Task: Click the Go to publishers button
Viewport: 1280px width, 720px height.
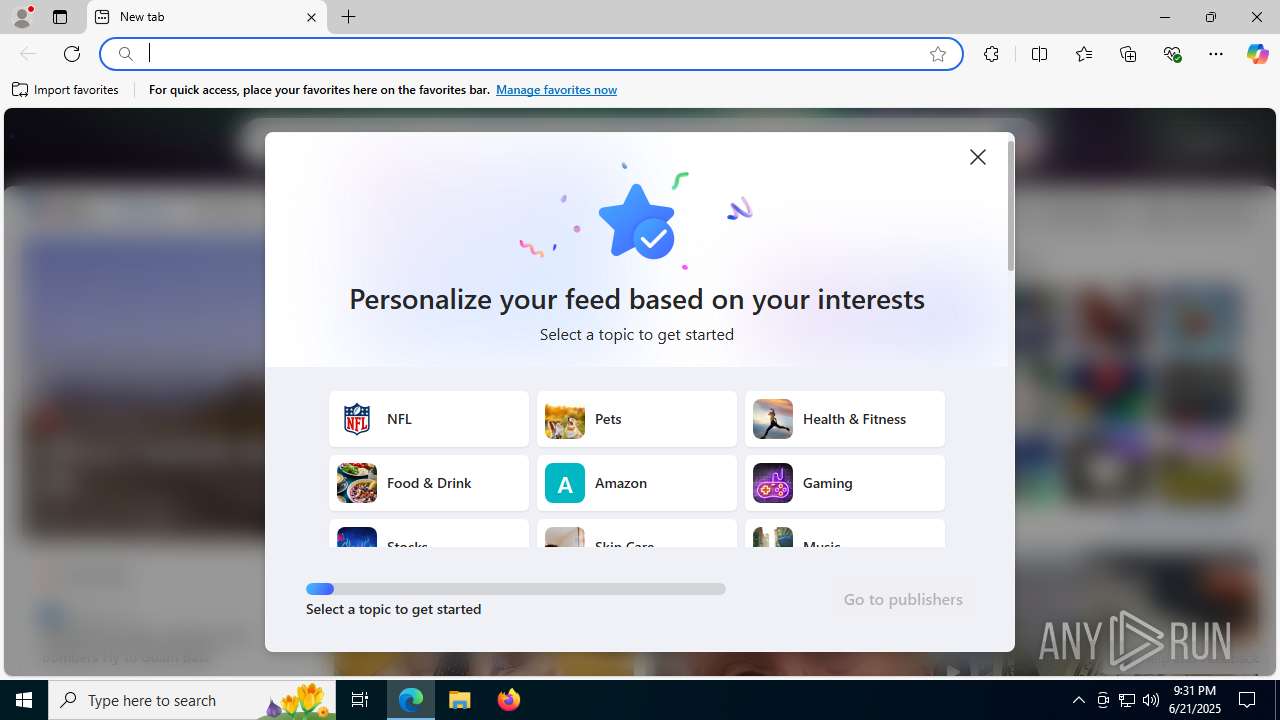Action: coord(903,599)
